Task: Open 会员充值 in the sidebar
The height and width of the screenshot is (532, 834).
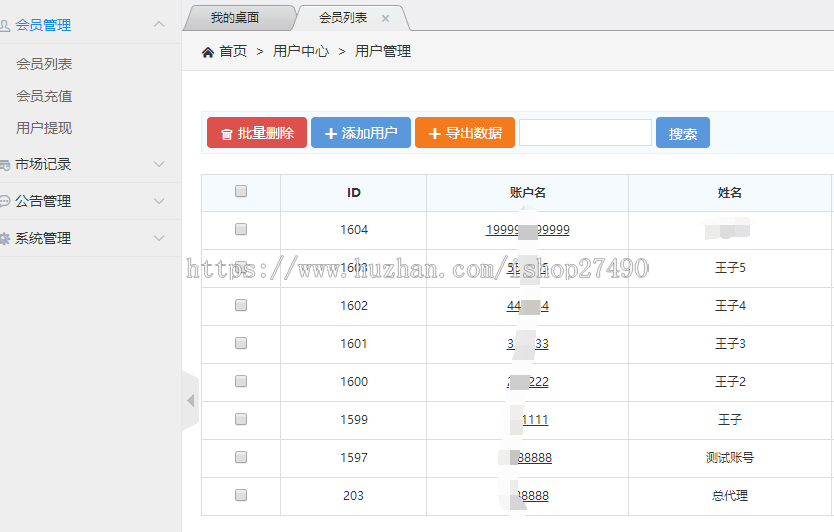Action: [x=44, y=96]
